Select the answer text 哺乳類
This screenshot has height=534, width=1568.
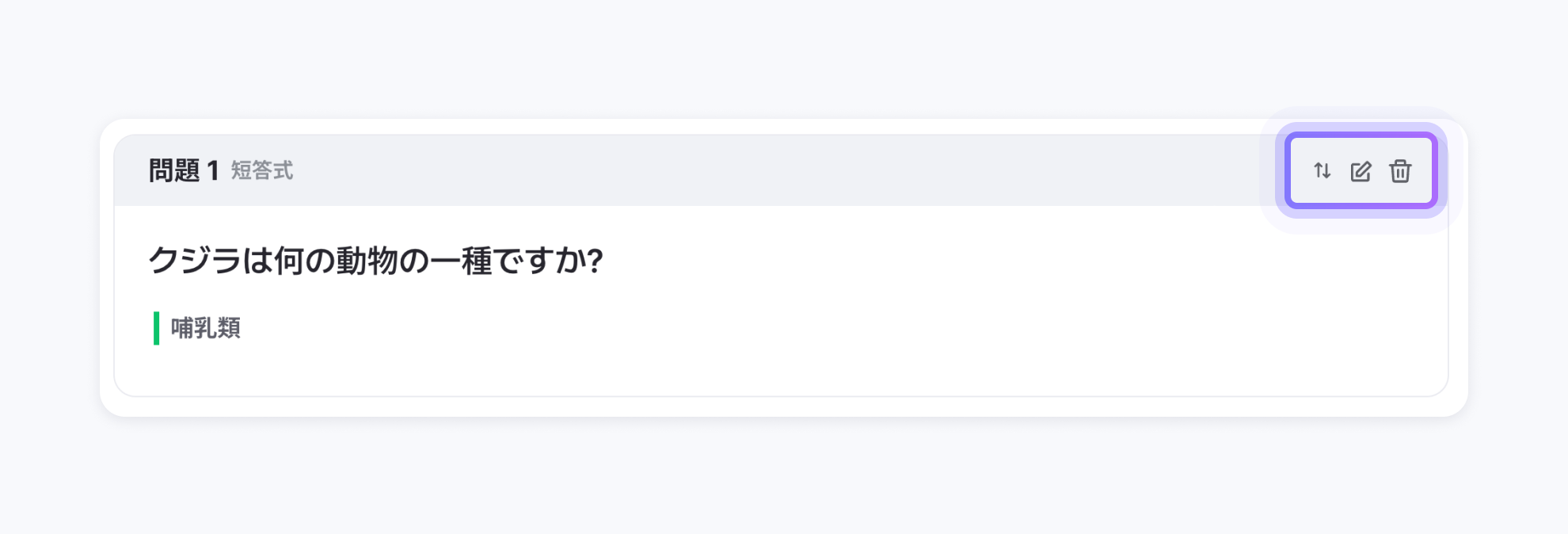206,328
